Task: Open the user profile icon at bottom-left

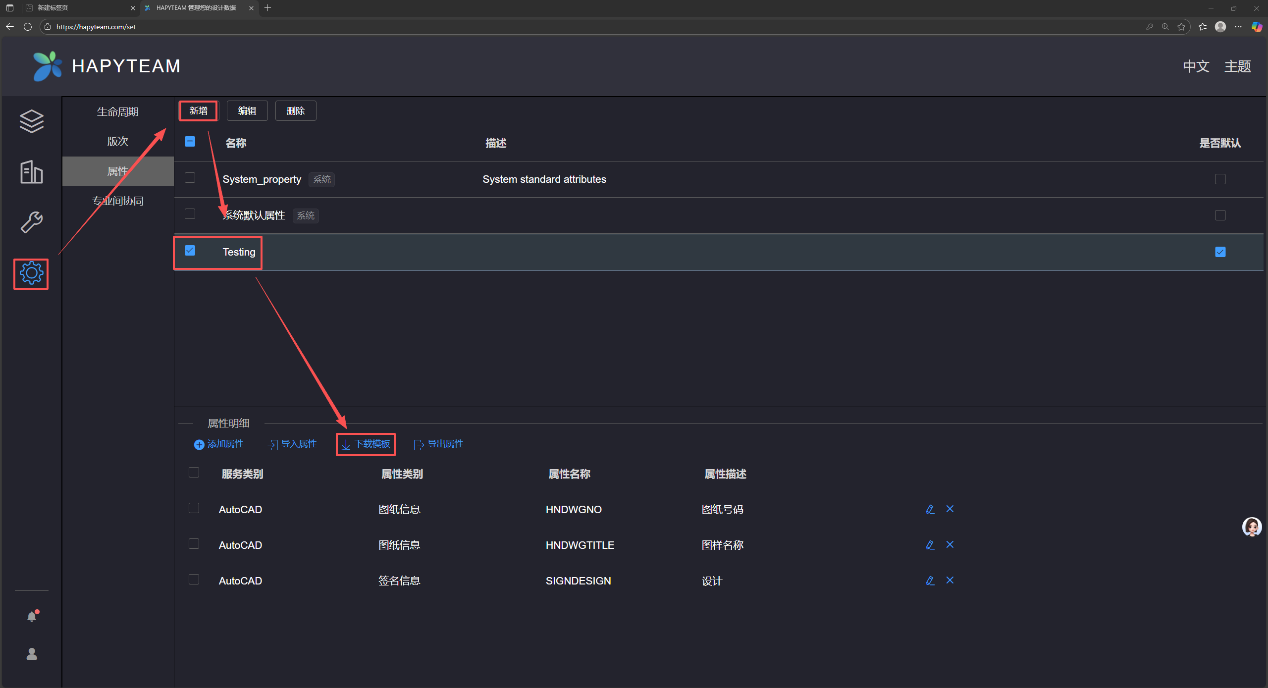Action: click(31, 654)
